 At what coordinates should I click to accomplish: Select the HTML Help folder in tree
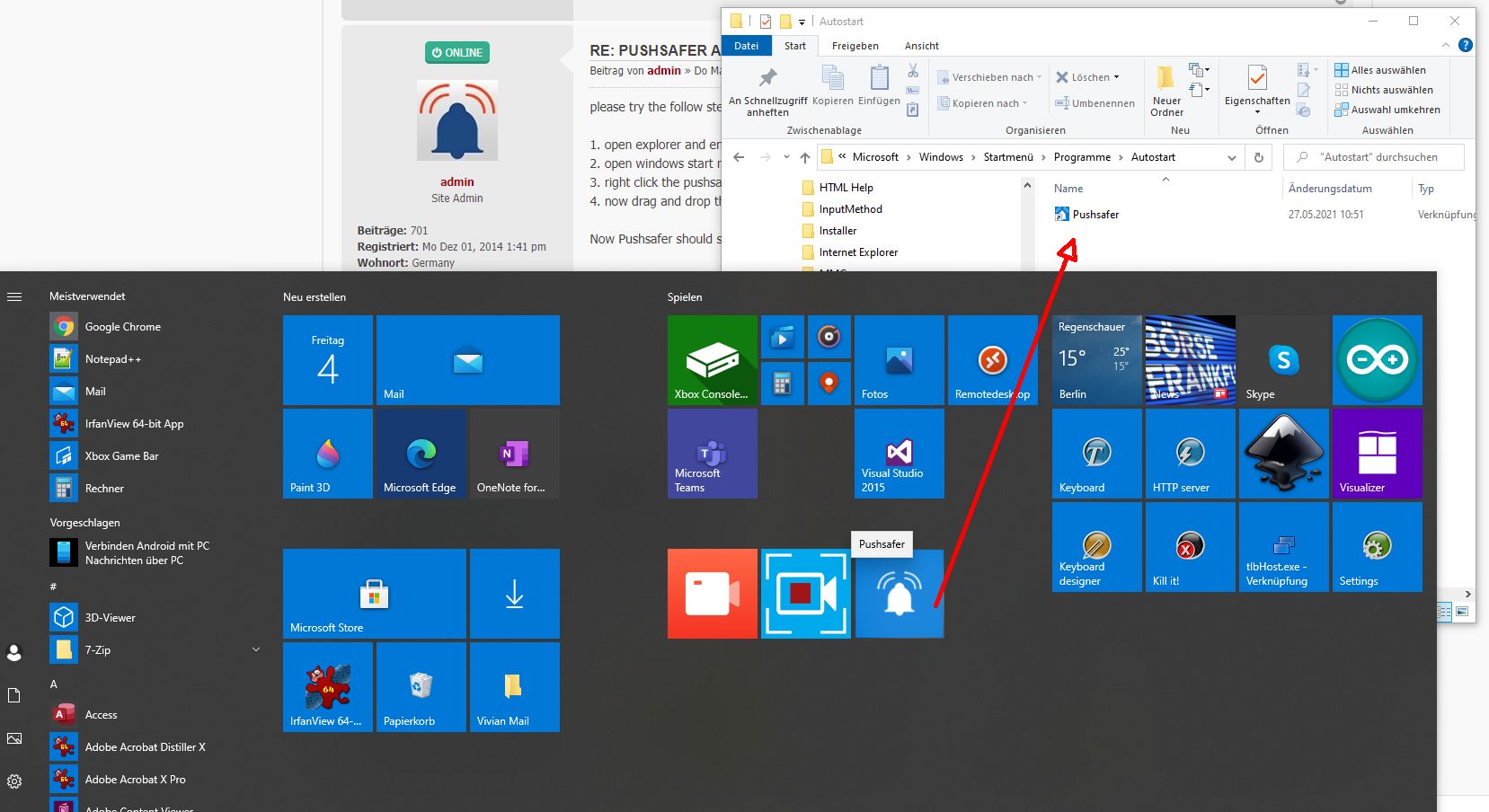tap(846, 188)
